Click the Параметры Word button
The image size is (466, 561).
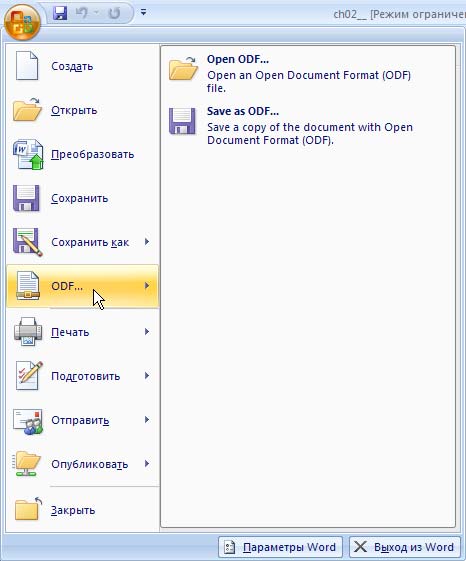[280, 547]
